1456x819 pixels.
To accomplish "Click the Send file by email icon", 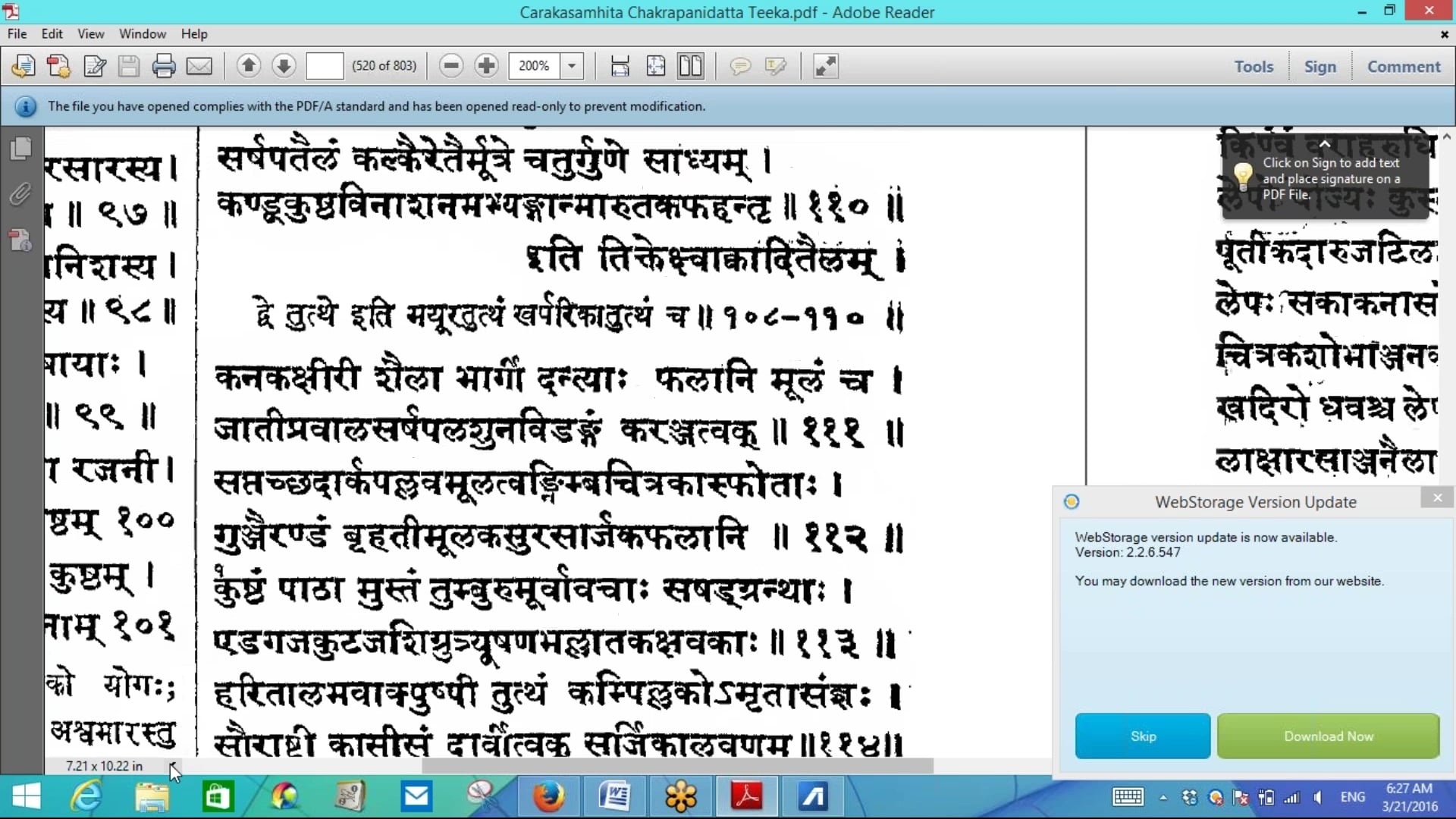I will click(x=199, y=66).
